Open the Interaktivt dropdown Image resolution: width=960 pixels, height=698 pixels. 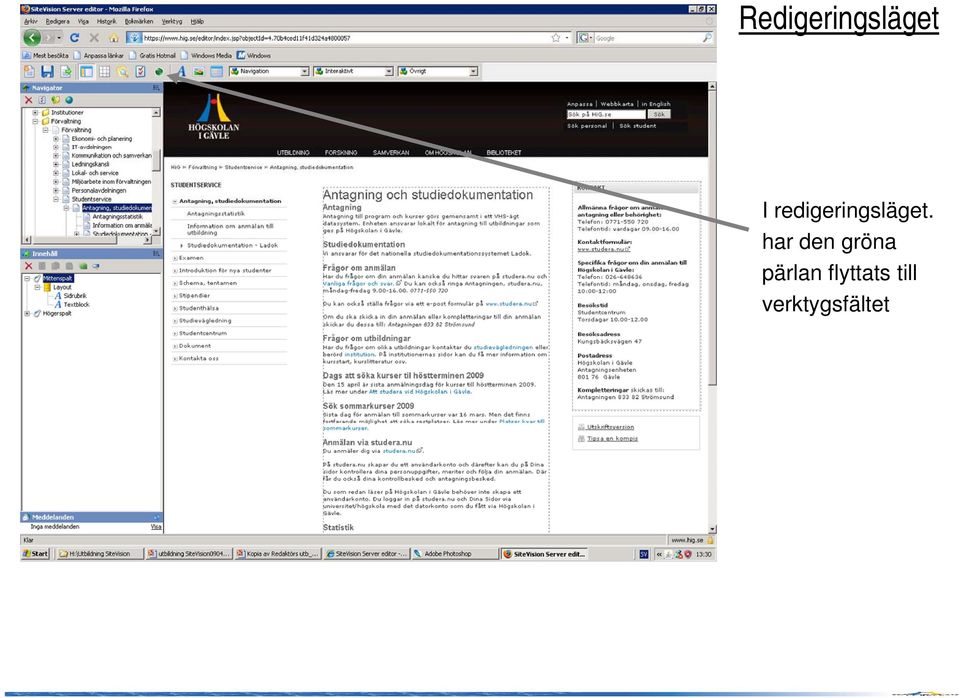(353, 72)
